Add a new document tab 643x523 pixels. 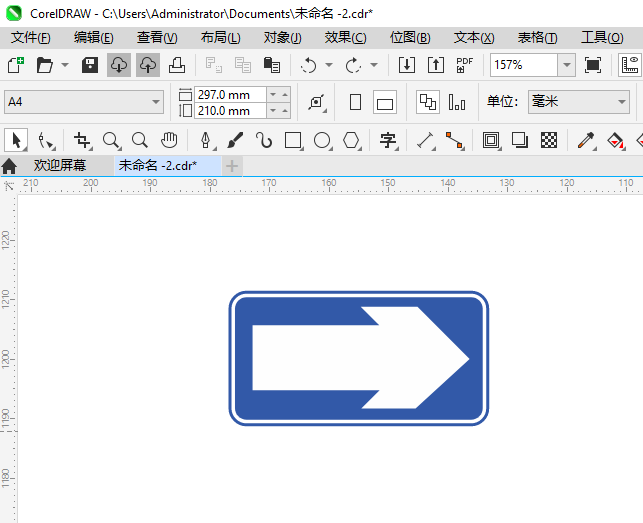click(x=232, y=166)
